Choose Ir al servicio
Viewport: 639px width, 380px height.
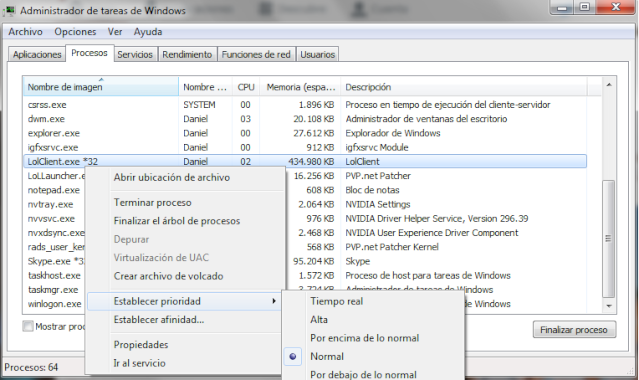139,363
